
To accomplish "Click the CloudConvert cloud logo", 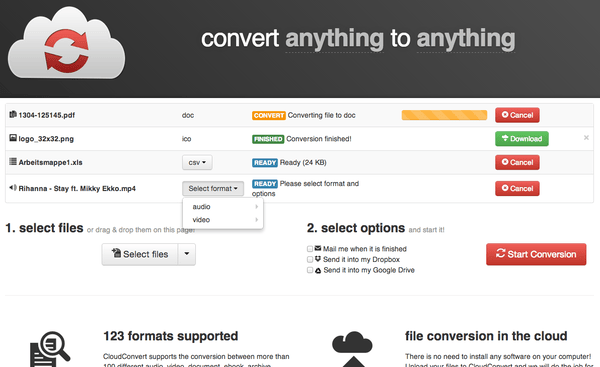I will coord(67,43).
